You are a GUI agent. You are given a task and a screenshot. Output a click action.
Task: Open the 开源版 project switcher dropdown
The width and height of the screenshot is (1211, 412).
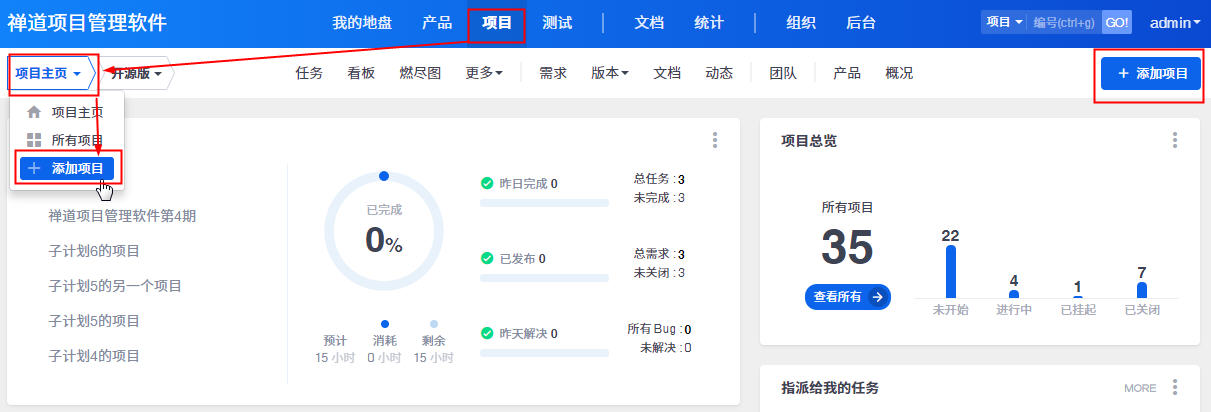[137, 74]
